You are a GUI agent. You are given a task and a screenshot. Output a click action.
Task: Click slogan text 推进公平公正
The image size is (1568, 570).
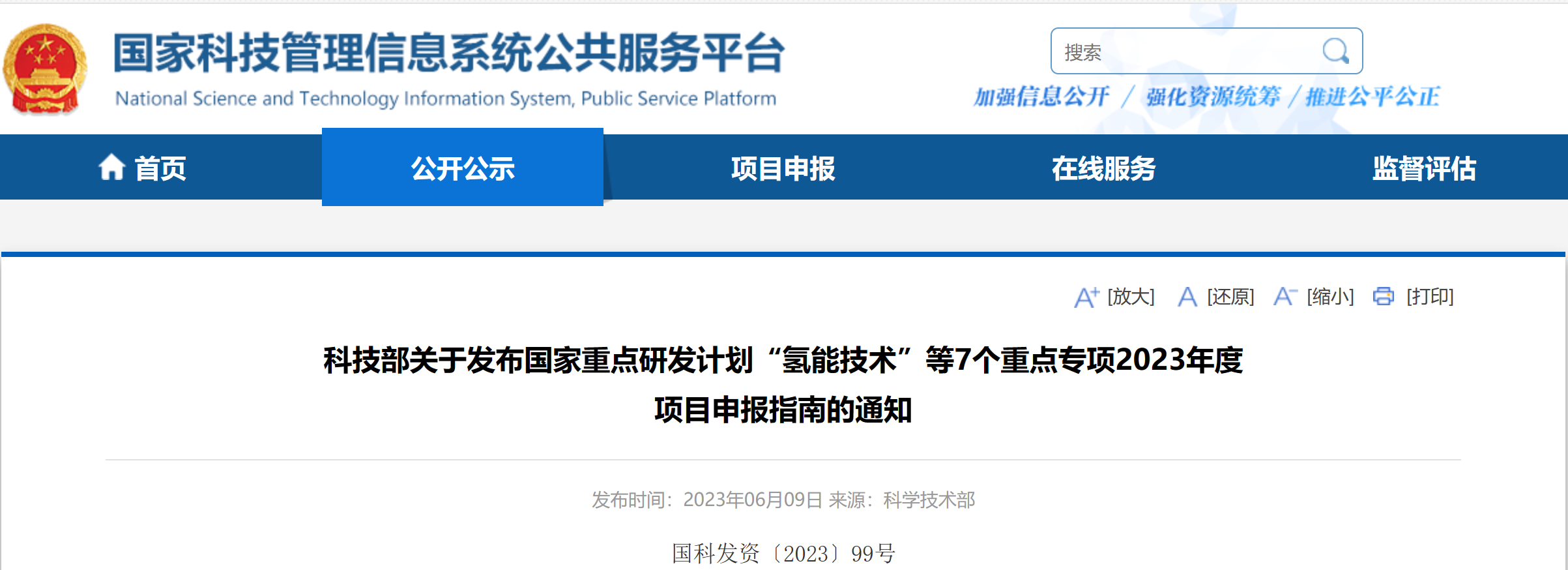click(x=1372, y=97)
